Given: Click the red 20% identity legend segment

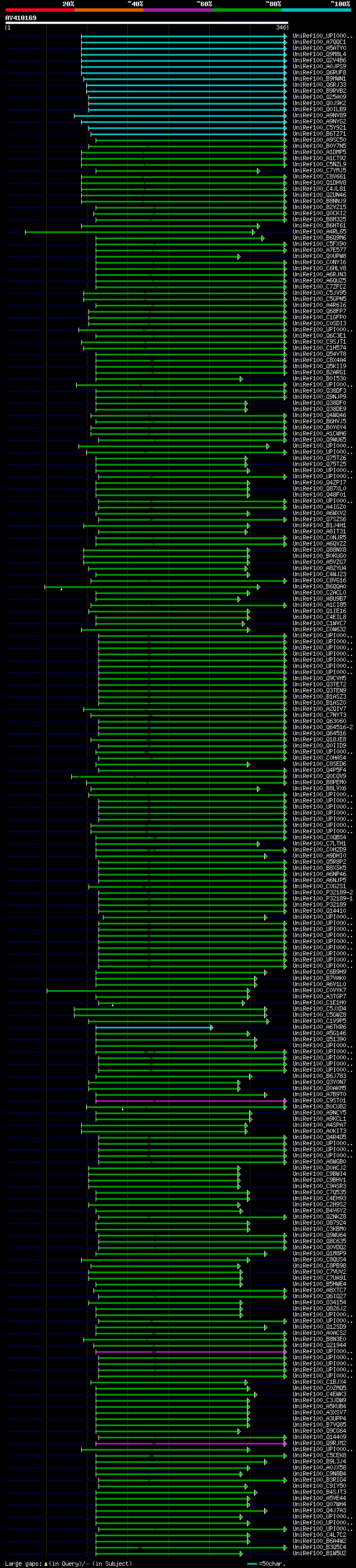Looking at the screenshot, I should pos(39,10).
